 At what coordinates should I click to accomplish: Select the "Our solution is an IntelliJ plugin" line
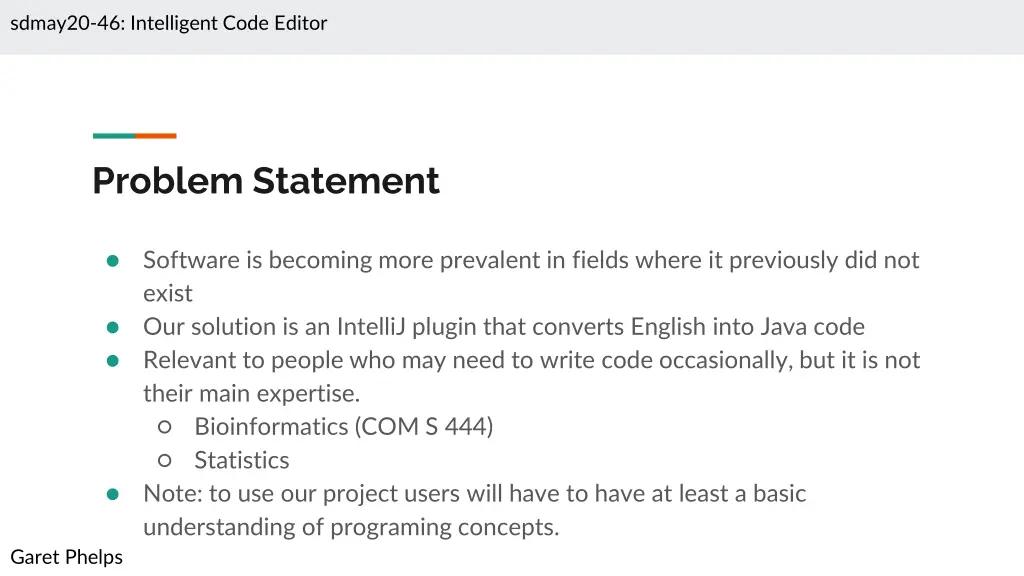[503, 327]
